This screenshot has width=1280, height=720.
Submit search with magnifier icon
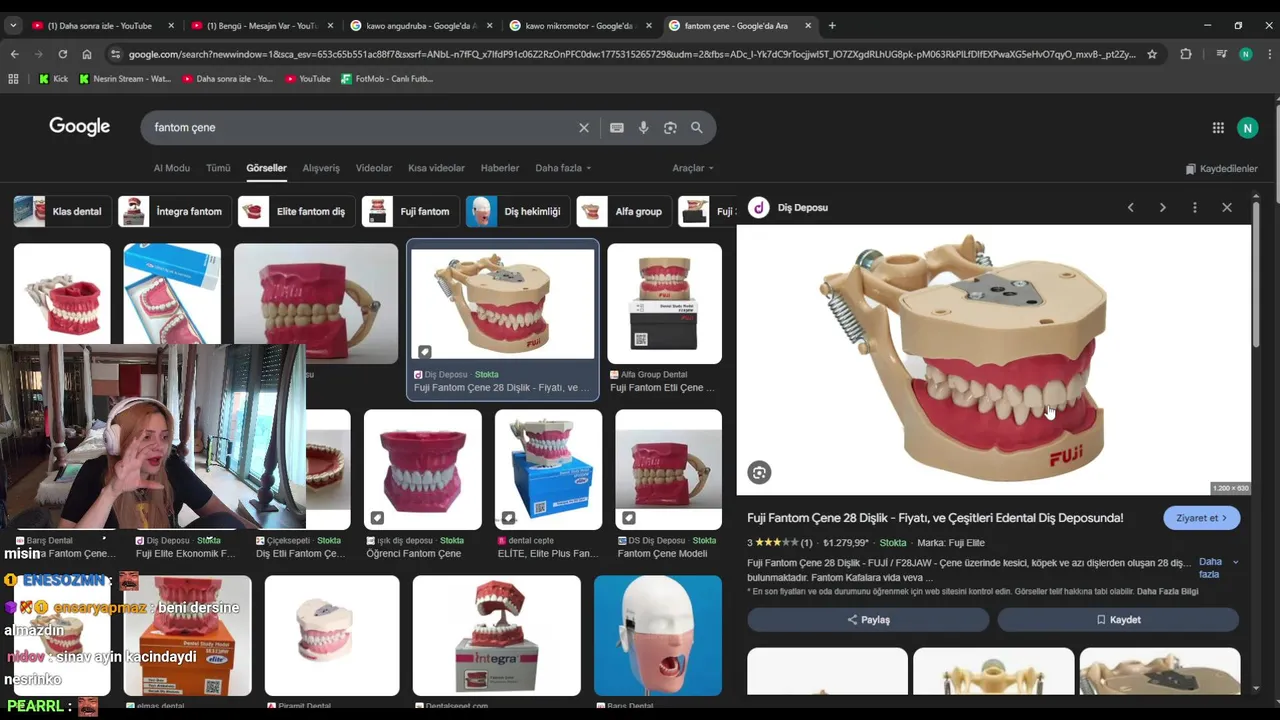pos(697,128)
